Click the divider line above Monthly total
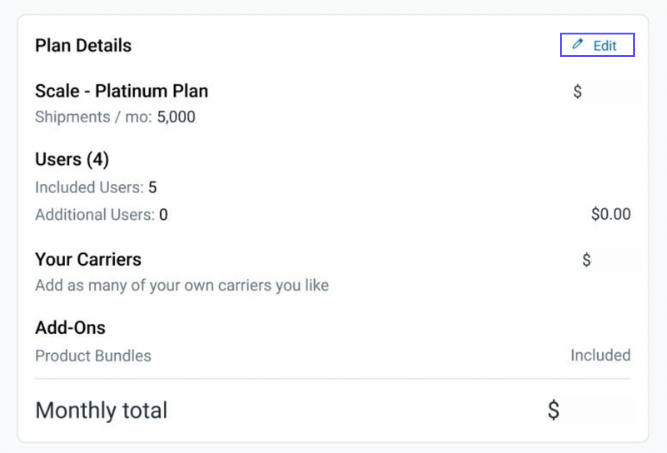Screen dimensions: 667x453 pos(332,379)
